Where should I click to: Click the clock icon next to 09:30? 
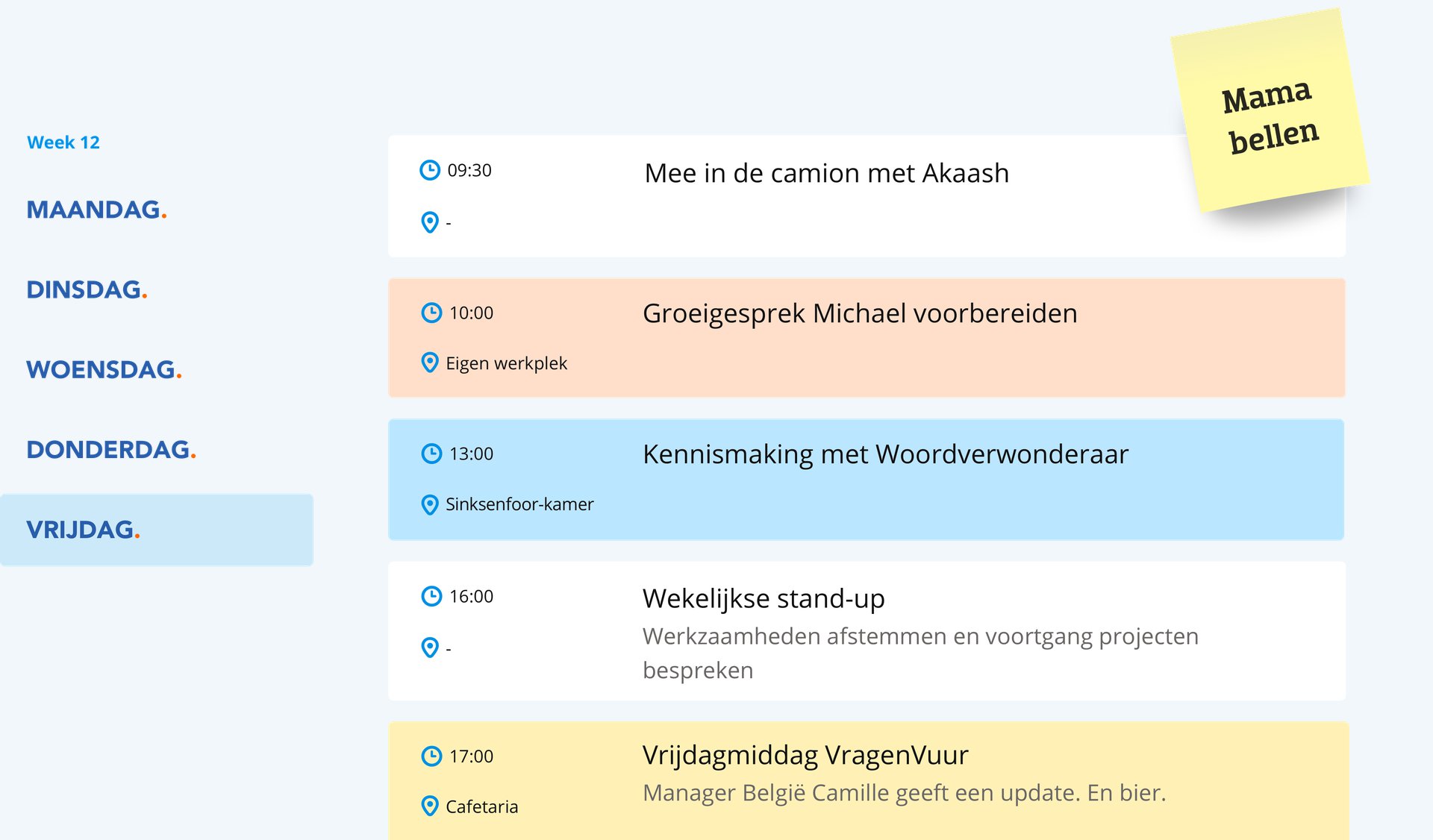pyautogui.click(x=430, y=170)
